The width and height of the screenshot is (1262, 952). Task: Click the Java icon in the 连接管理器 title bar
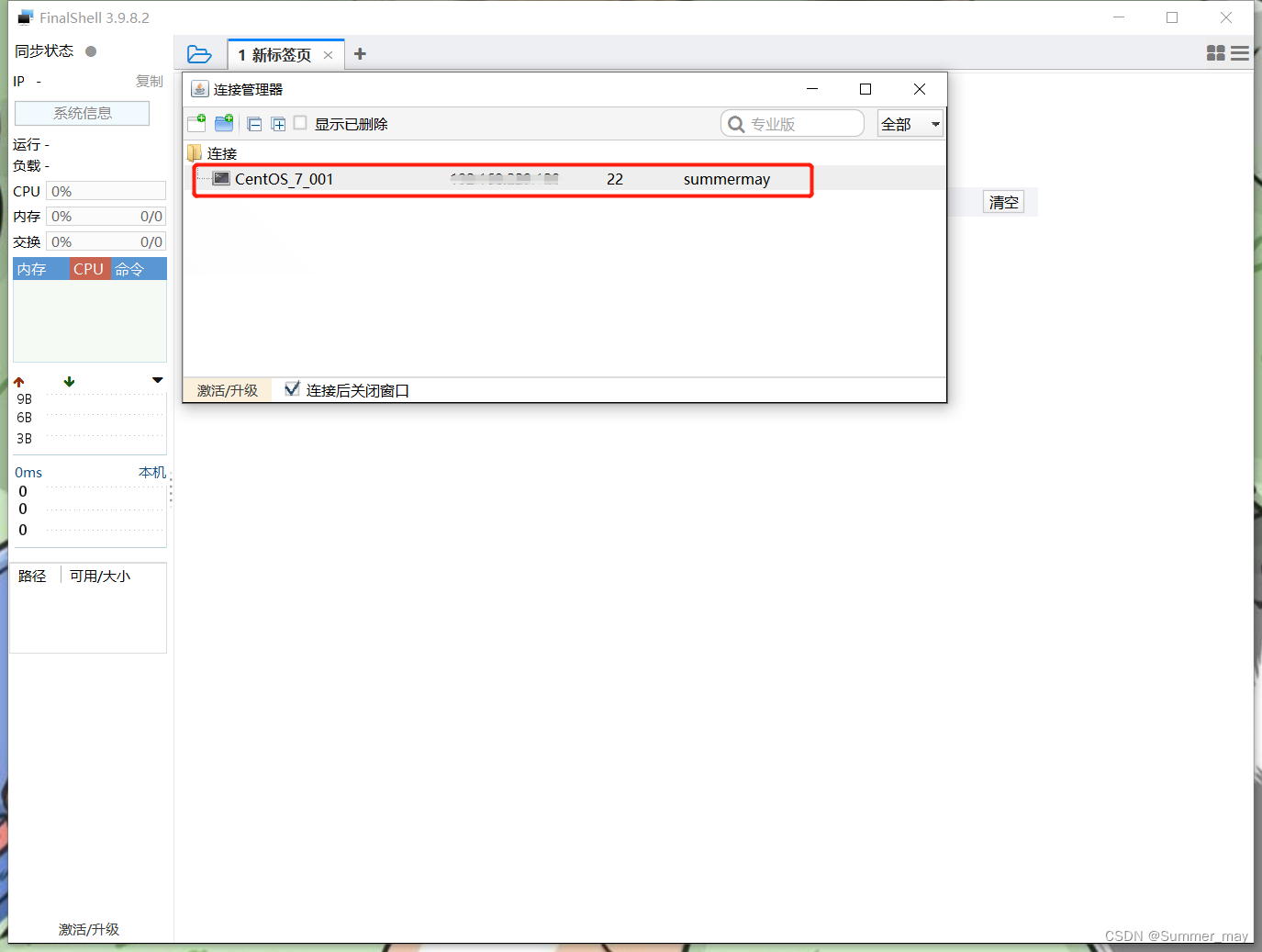point(200,89)
